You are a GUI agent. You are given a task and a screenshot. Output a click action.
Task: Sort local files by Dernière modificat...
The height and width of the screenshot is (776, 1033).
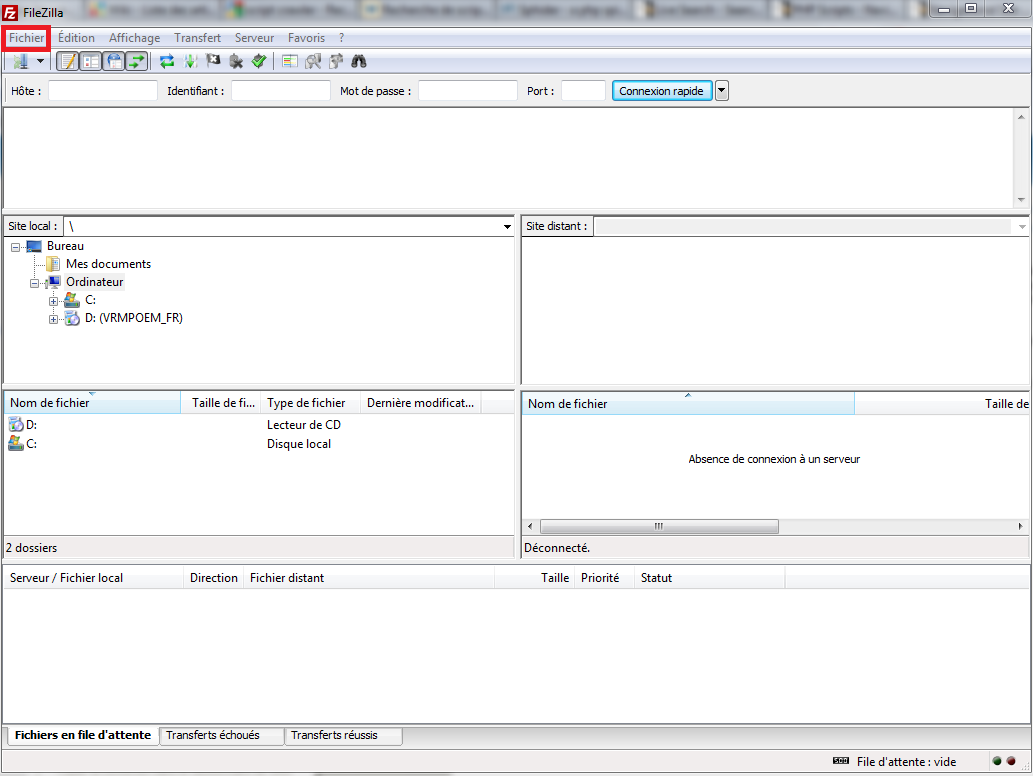421,403
